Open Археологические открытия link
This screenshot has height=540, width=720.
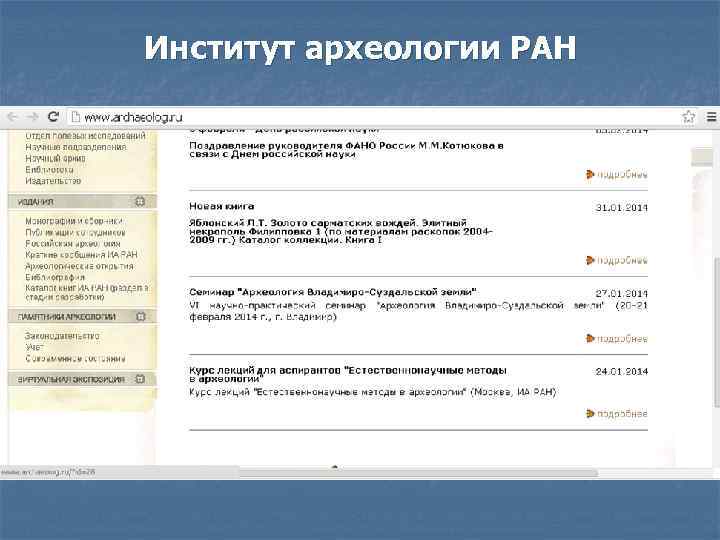(x=79, y=266)
